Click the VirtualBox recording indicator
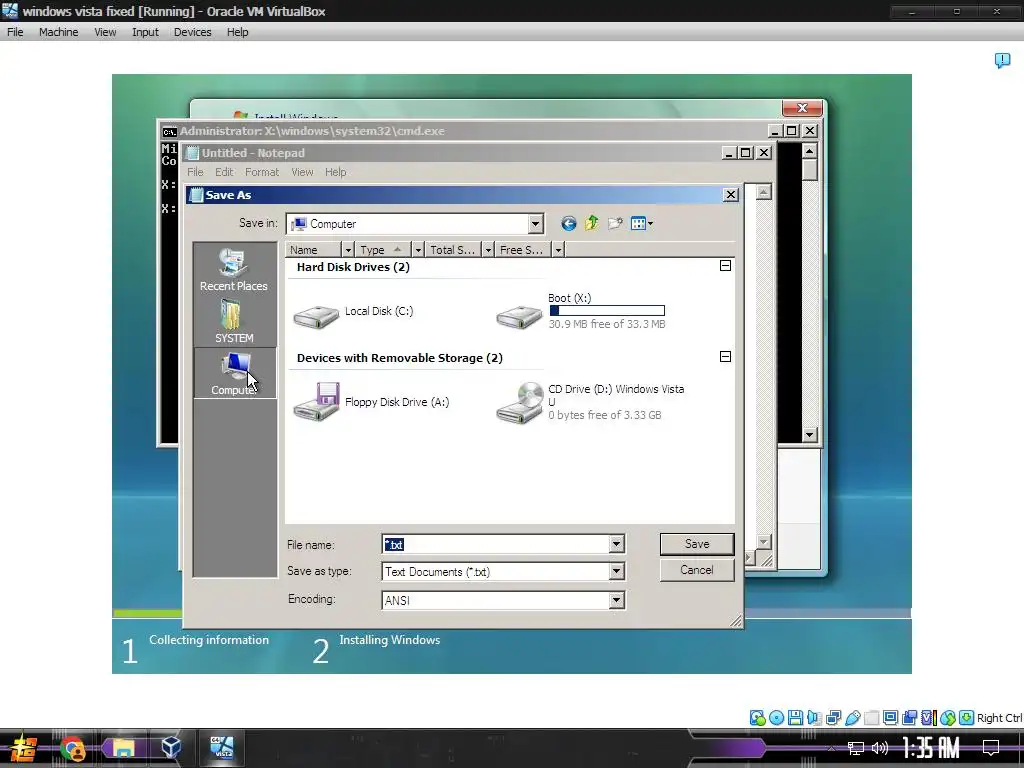 909,718
